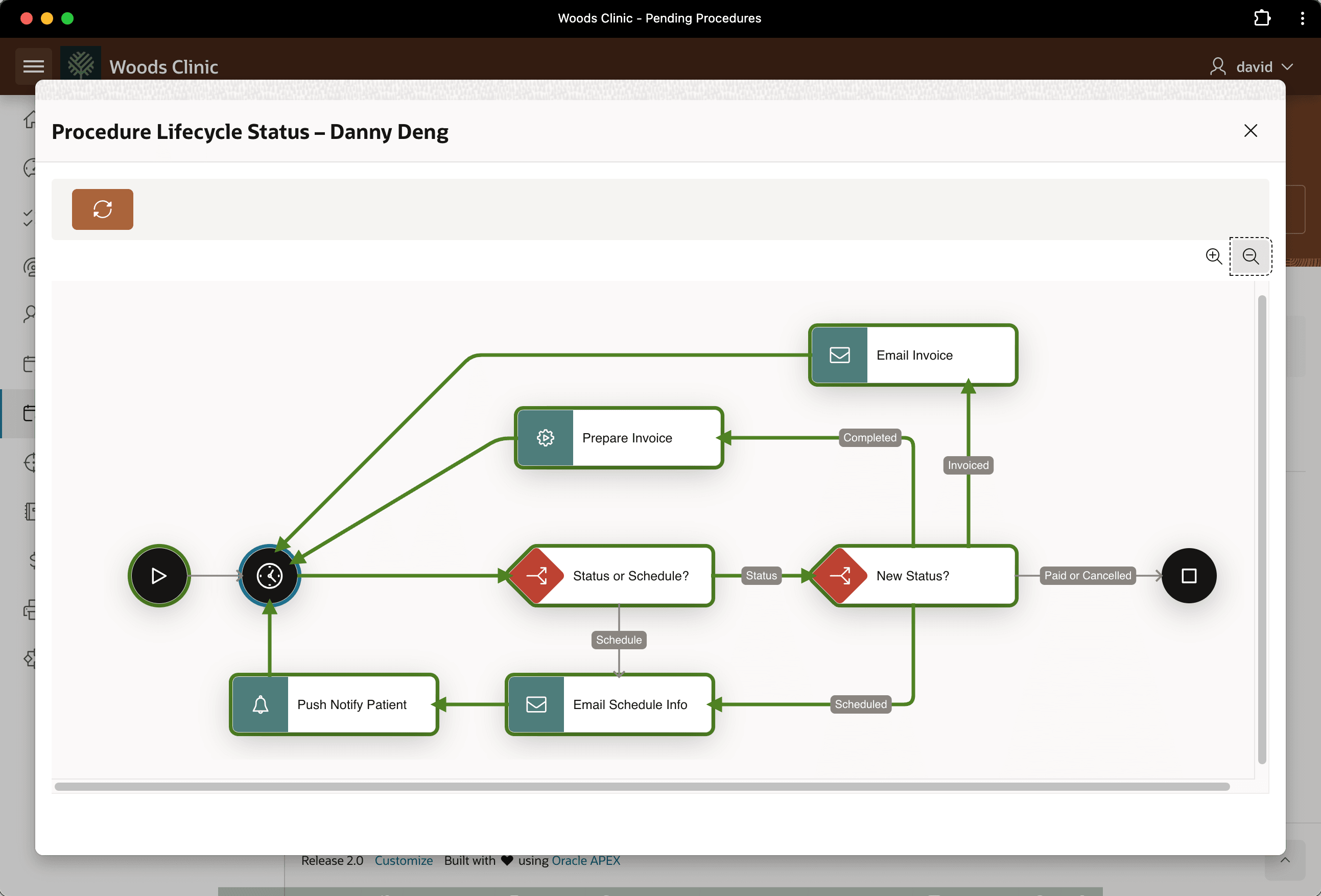Click the Invoiced connection label
Viewport: 1321px width, 896px height.
[x=968, y=466]
